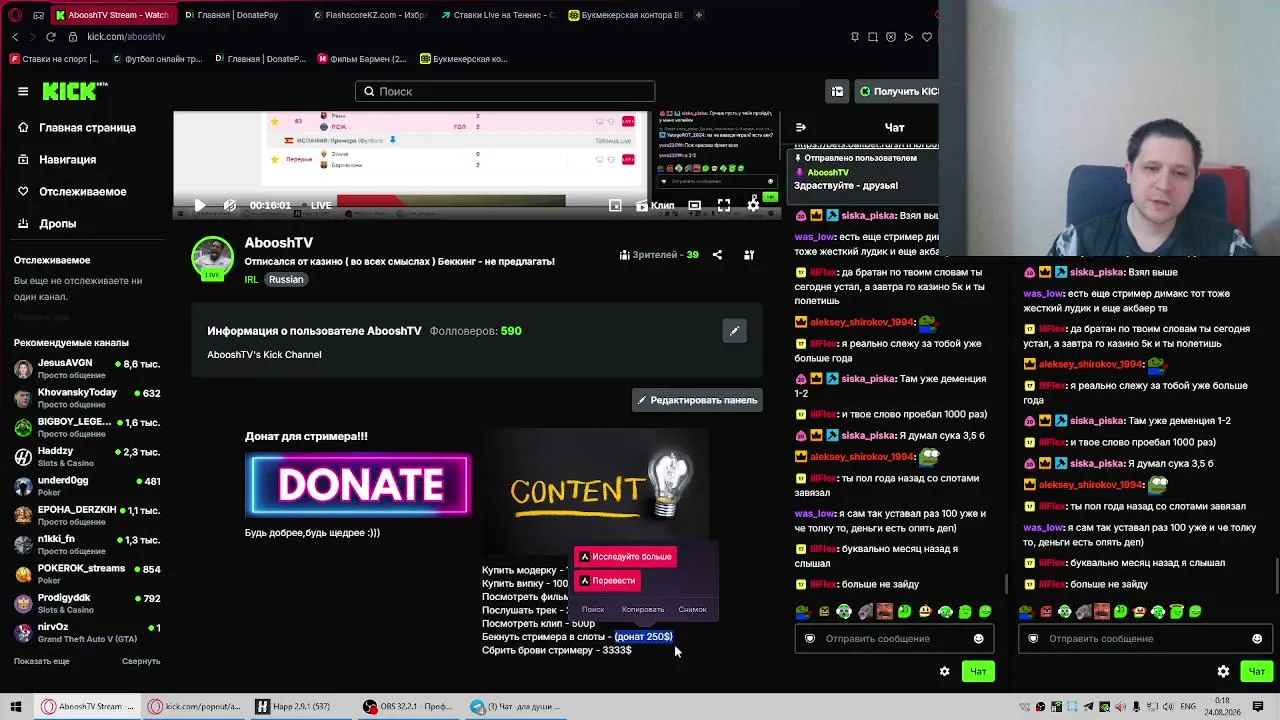The height and width of the screenshot is (720, 1280).
Task: Switch language with ENG tray indicator
Action: (1190, 707)
